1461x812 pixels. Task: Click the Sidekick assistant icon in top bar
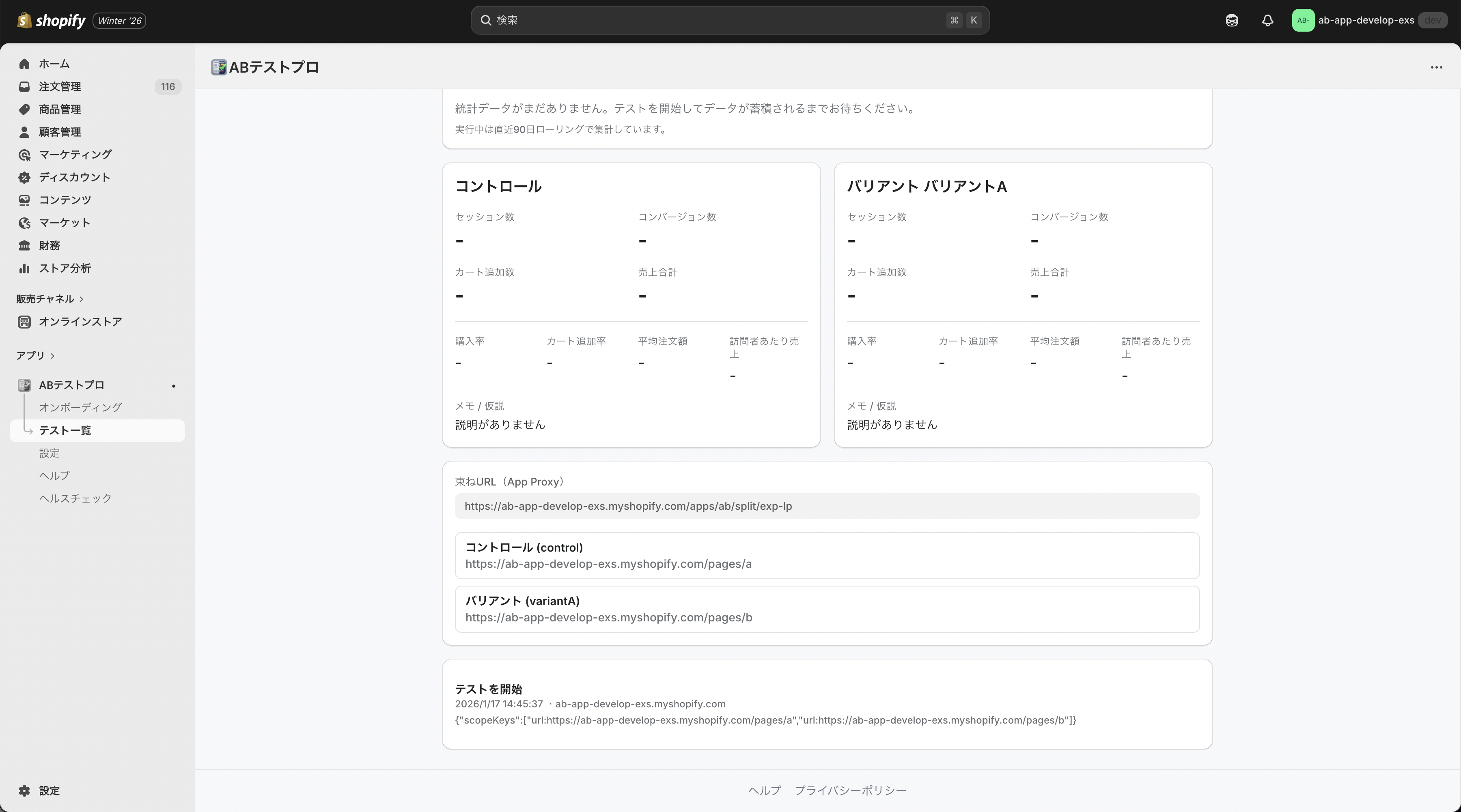1231,20
